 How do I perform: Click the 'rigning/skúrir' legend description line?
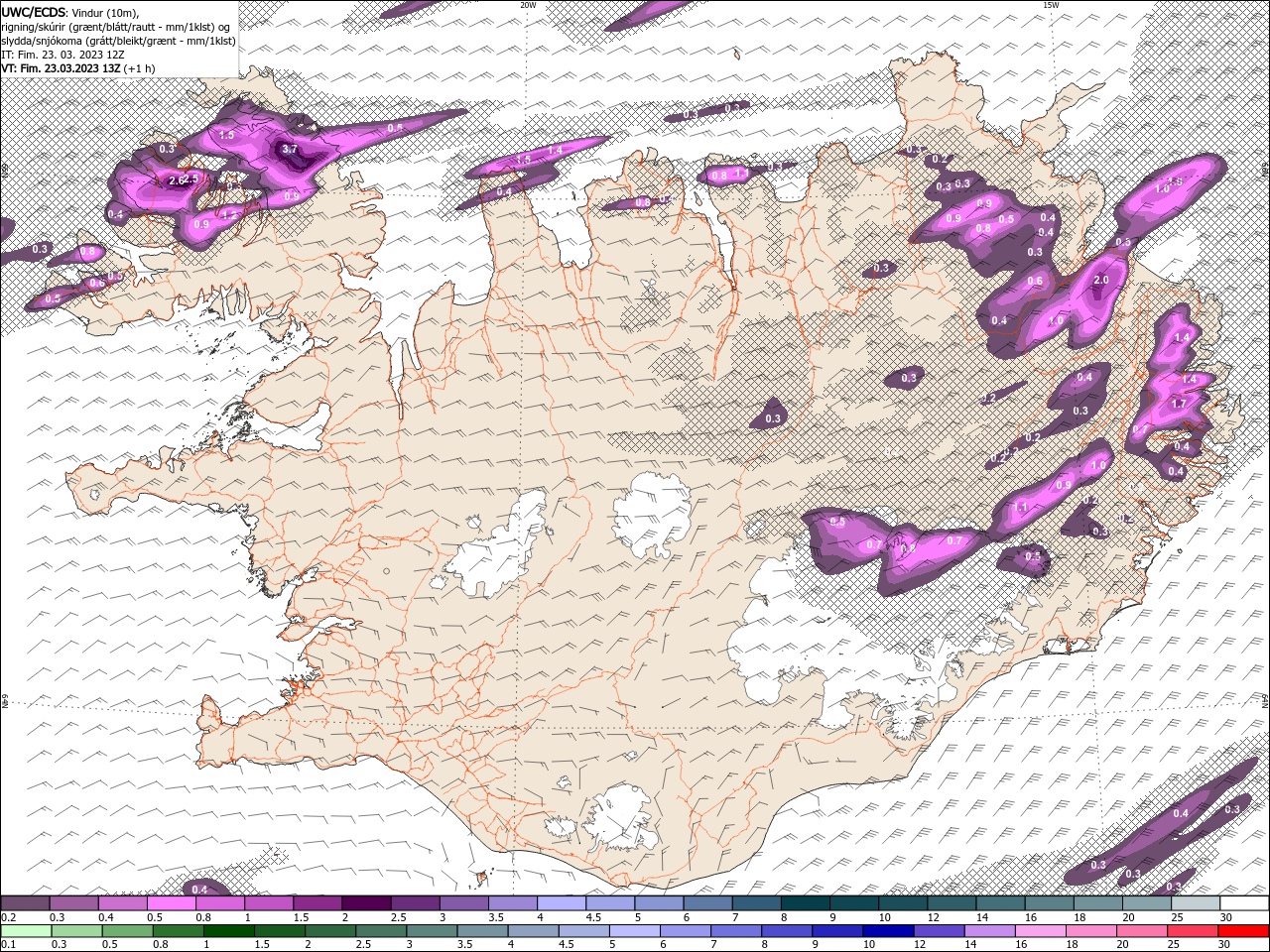click(x=116, y=26)
